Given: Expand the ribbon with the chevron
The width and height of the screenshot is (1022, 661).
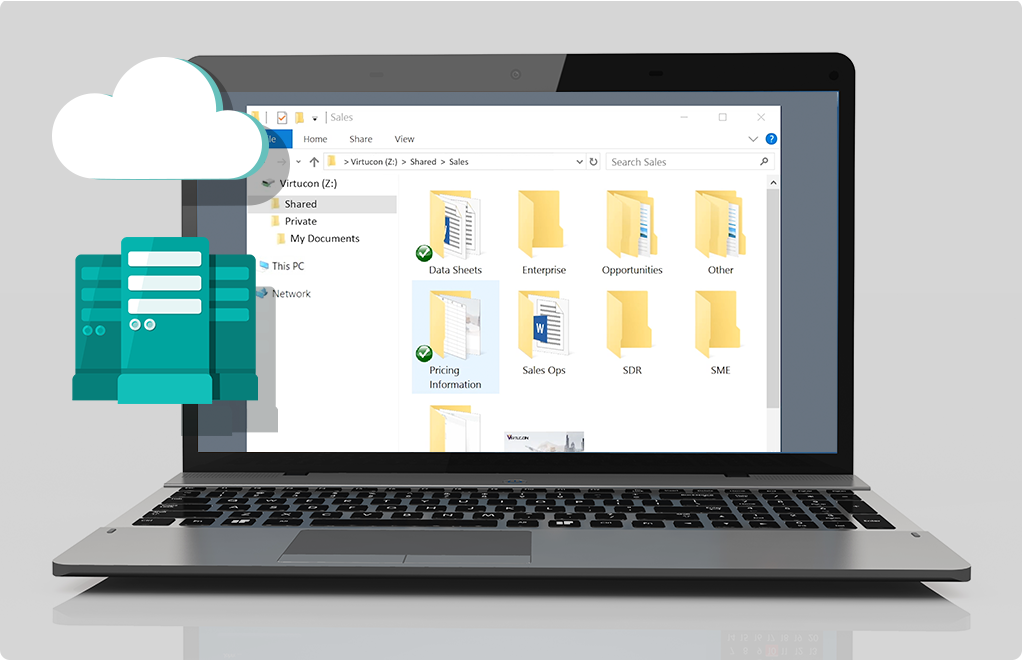Looking at the screenshot, I should click(x=753, y=139).
